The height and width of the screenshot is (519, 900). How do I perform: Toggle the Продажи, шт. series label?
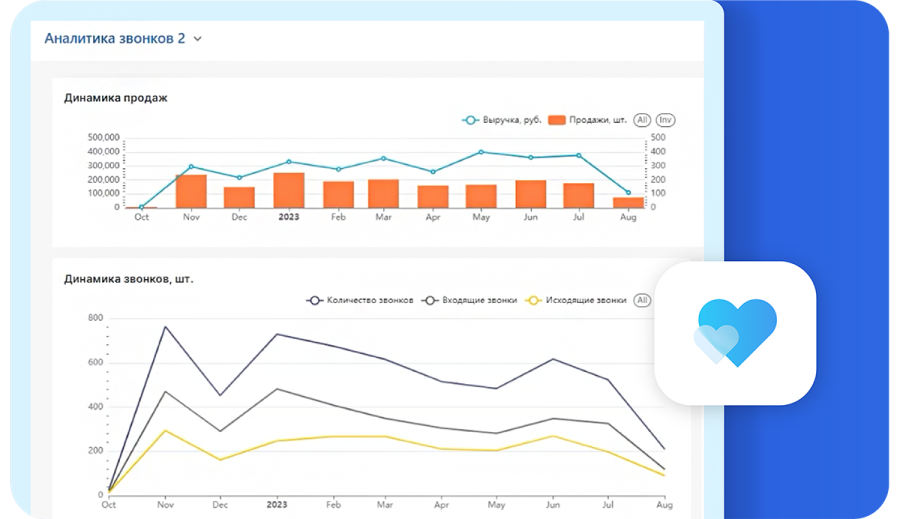598,120
